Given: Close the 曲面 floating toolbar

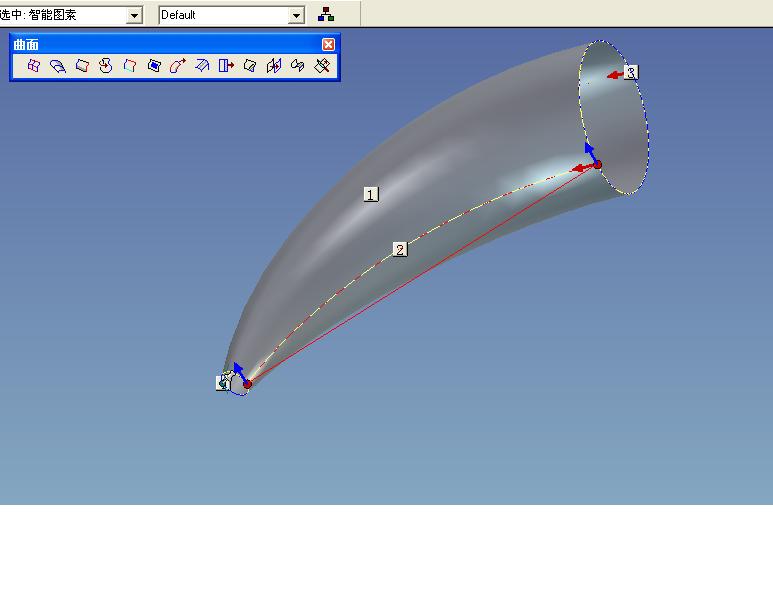Looking at the screenshot, I should [x=328, y=44].
